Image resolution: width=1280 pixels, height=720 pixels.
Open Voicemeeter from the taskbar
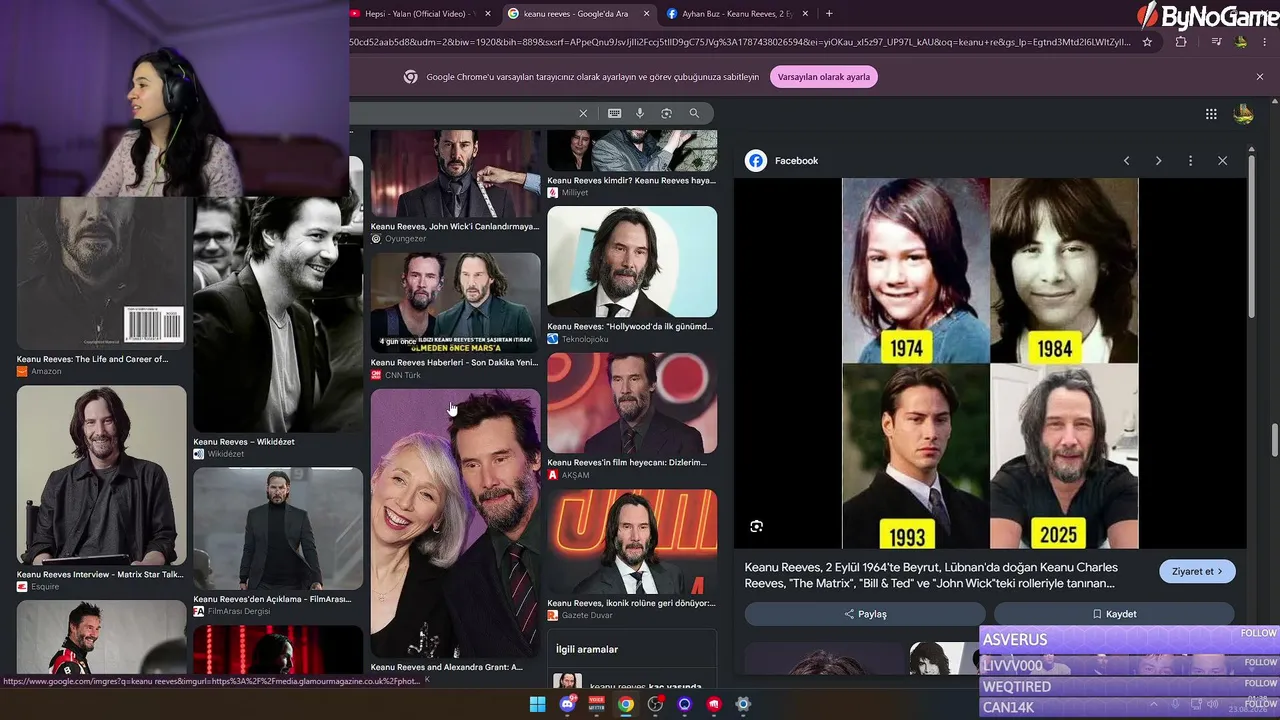596,704
